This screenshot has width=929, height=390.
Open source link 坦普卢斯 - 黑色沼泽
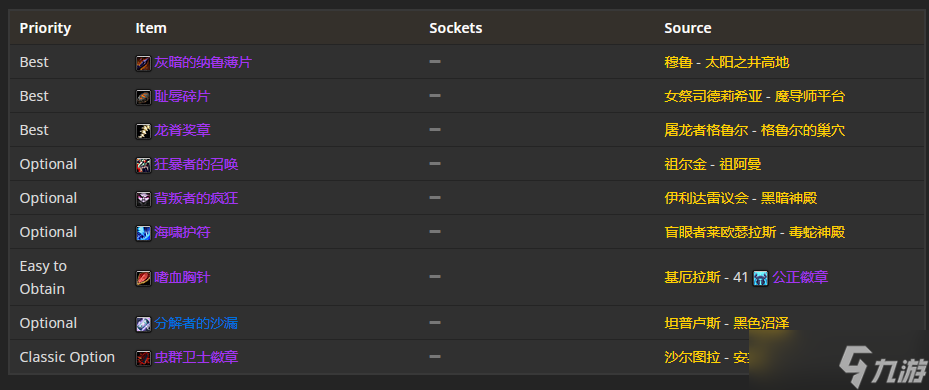pos(726,323)
